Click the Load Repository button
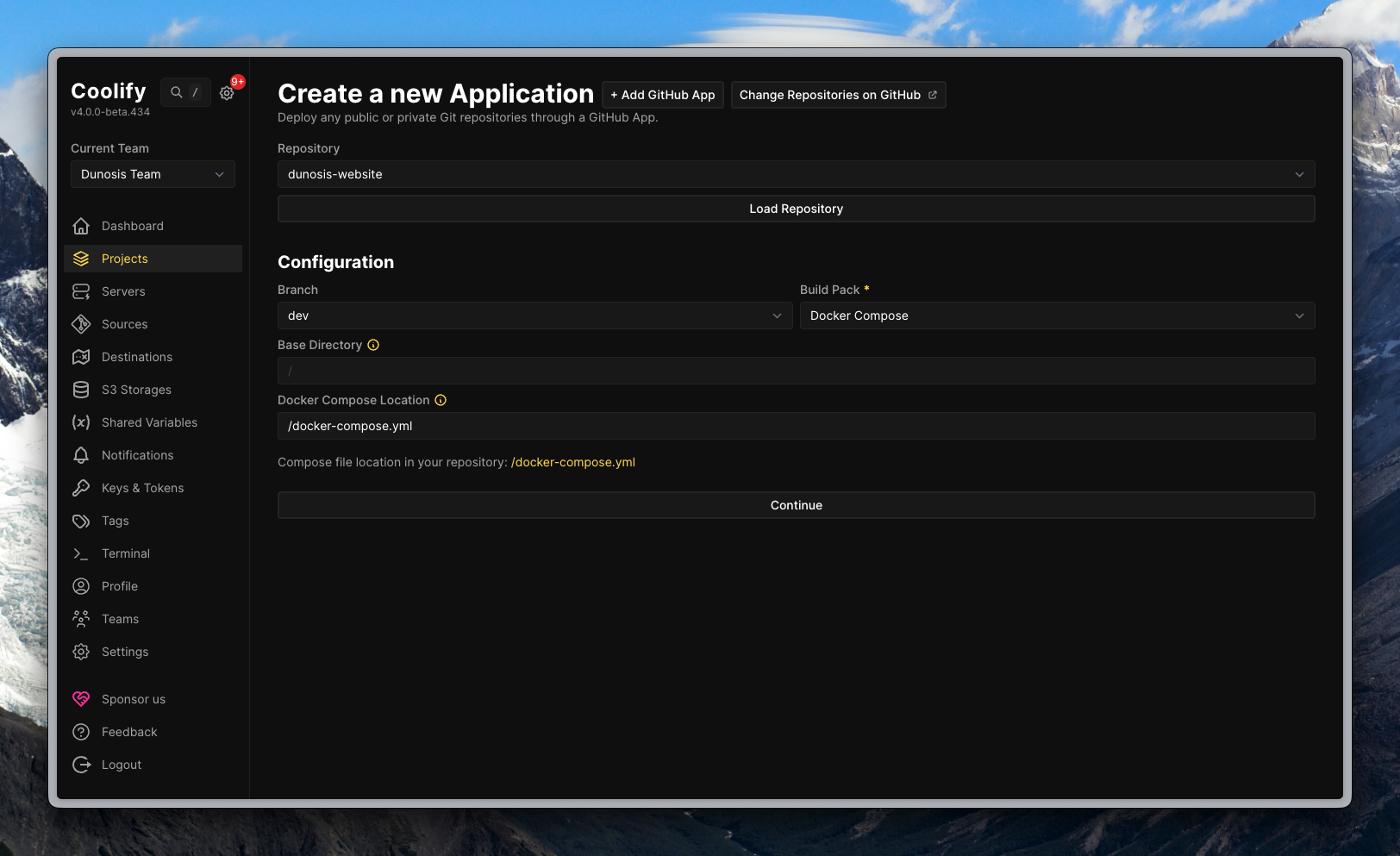 (796, 208)
